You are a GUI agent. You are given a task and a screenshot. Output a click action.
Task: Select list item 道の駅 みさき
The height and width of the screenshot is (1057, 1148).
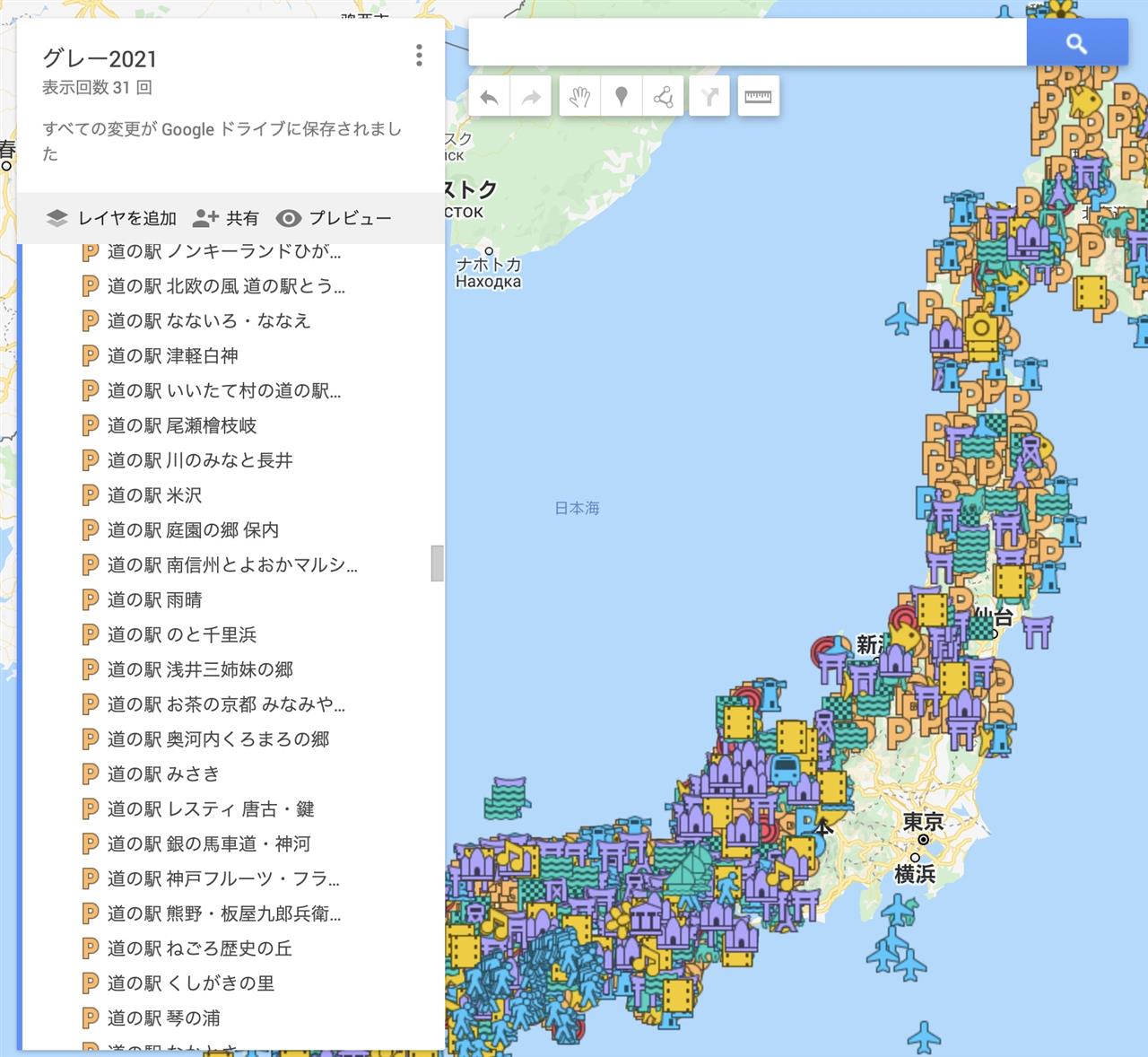pos(163,773)
